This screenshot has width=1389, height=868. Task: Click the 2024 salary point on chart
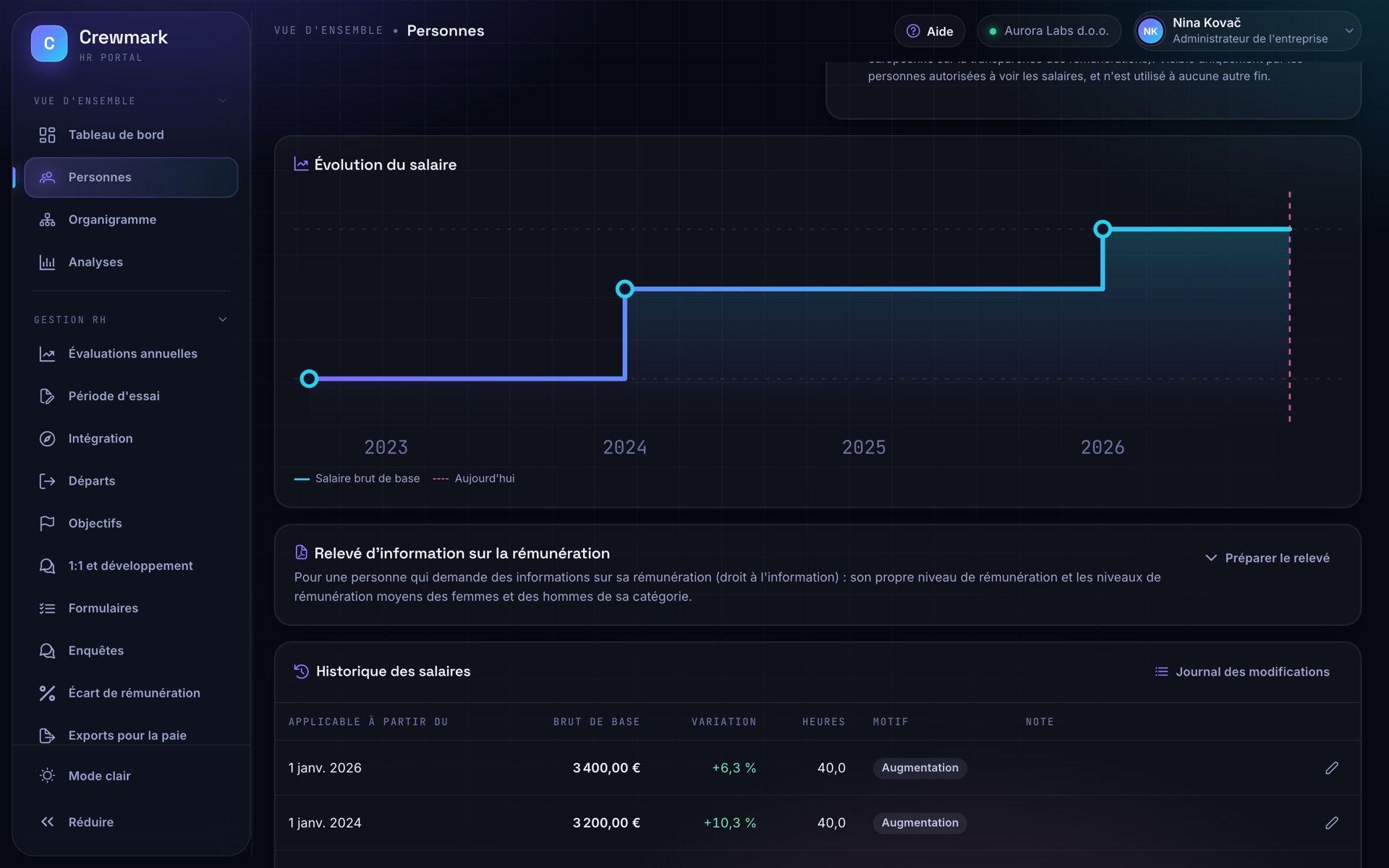(625, 289)
